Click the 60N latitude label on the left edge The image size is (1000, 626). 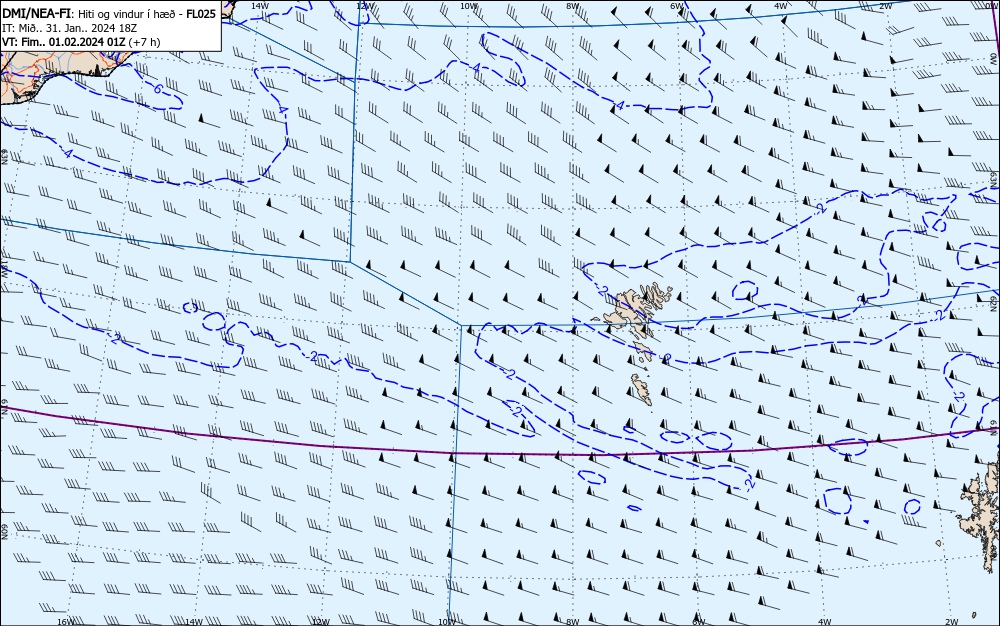(x=4, y=532)
